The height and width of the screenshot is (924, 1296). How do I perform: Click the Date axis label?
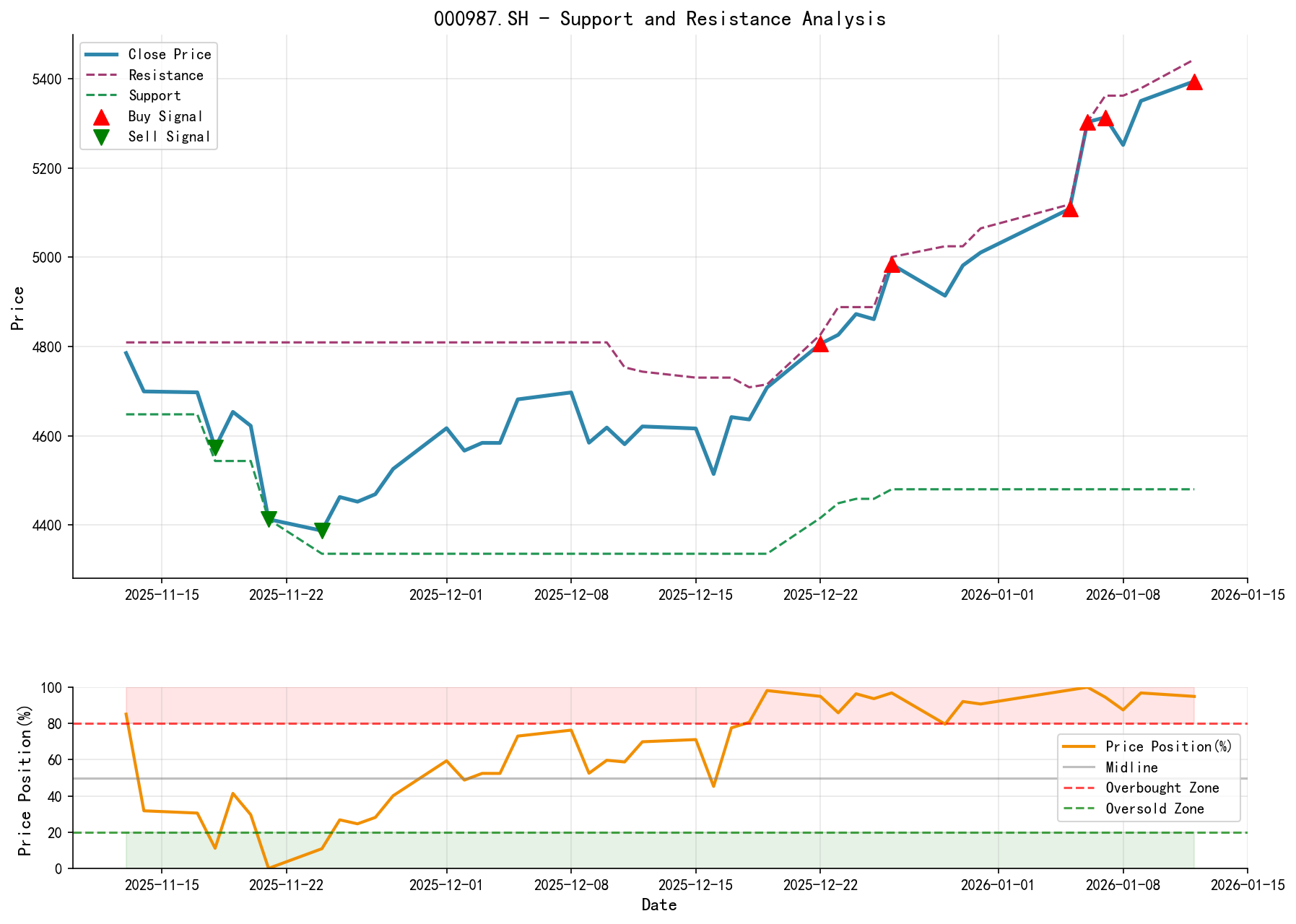tap(659, 905)
